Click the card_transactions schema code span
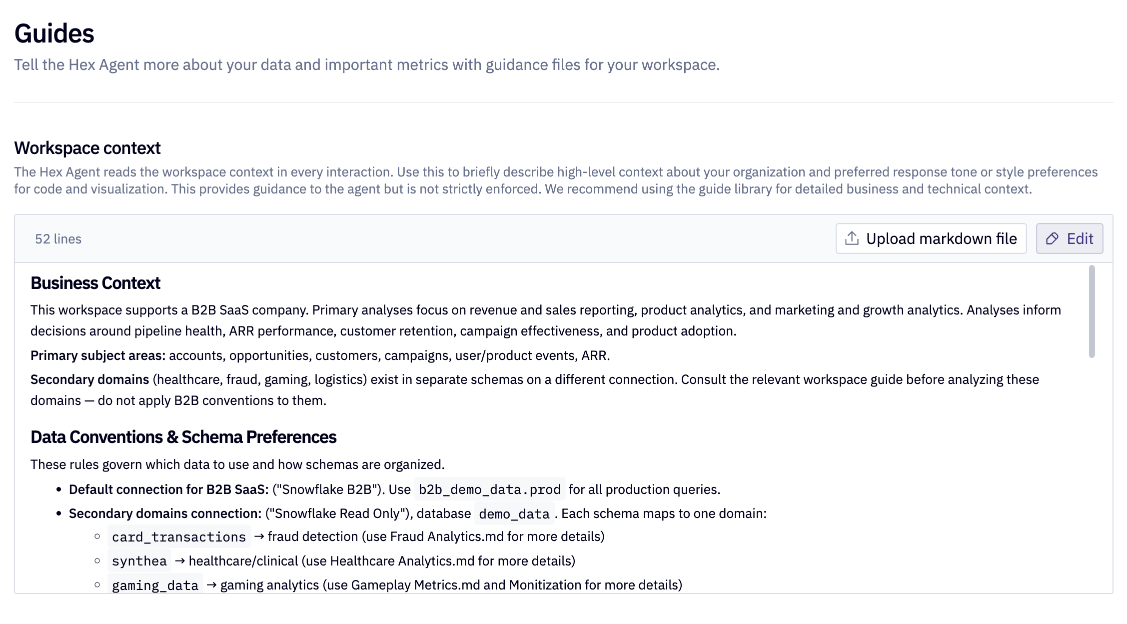Viewport: 1127px width, 624px height. (x=178, y=537)
